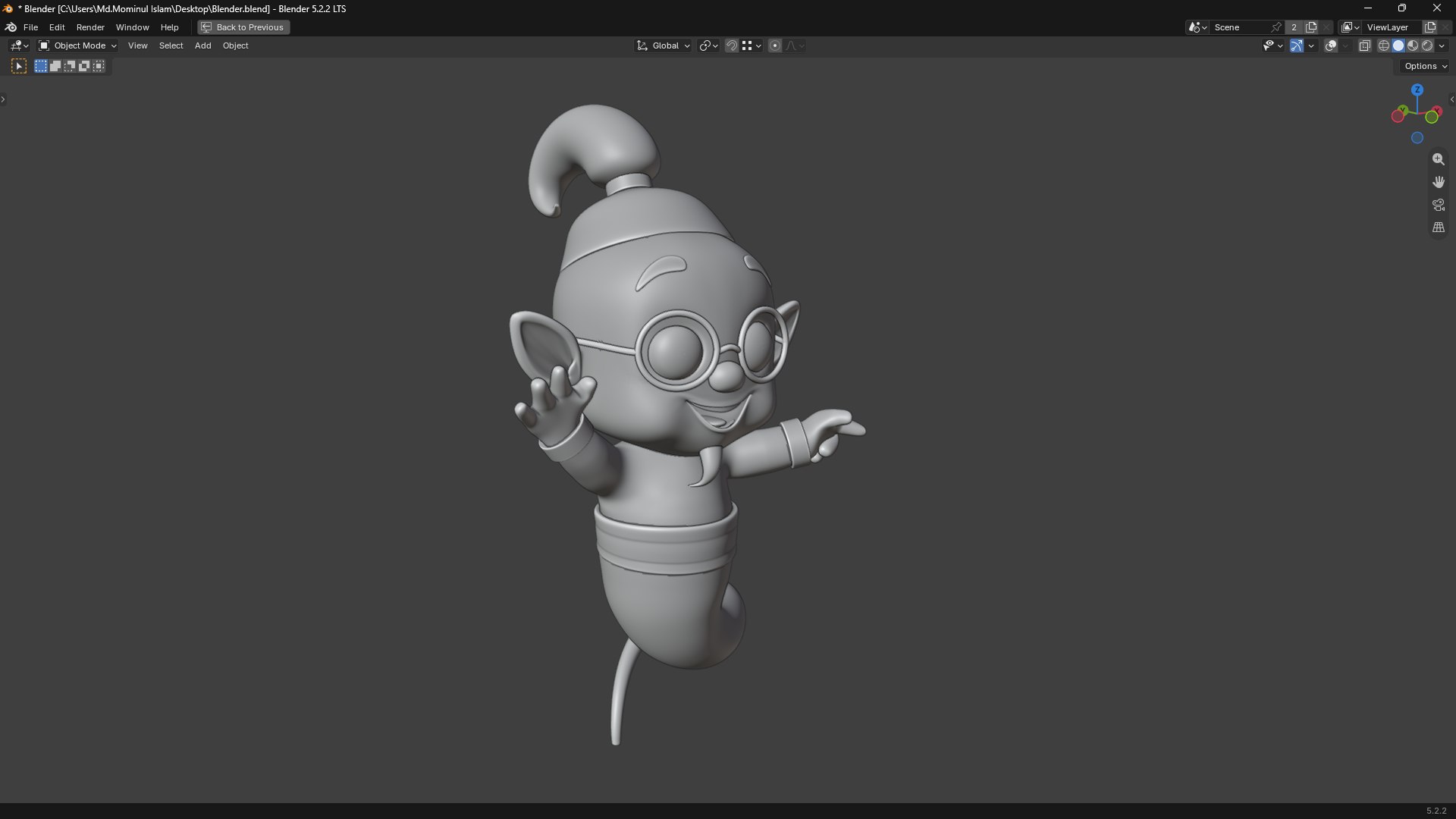
Task: Click the new view layer icon
Action: 1430,27
